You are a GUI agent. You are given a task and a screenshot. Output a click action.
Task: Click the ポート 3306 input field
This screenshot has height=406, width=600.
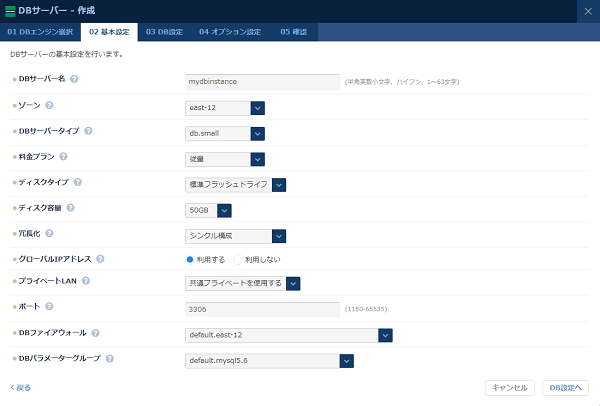pos(263,309)
